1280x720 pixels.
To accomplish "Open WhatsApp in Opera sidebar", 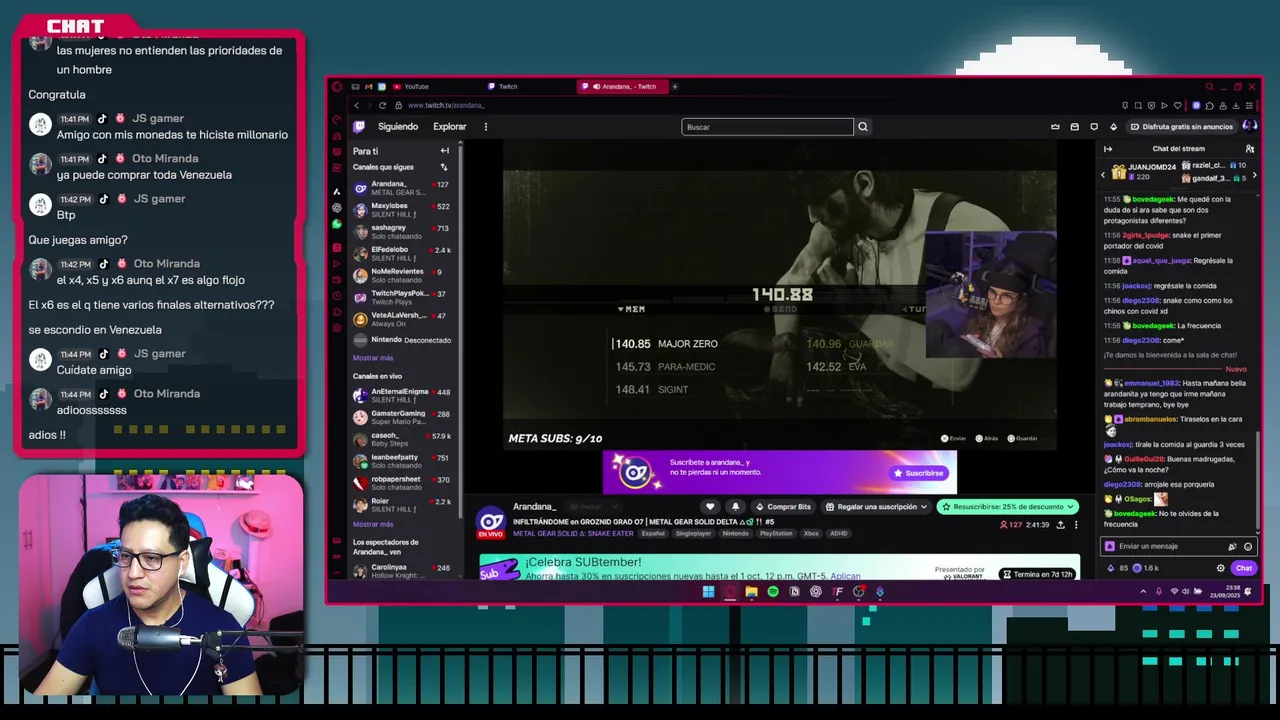I will click(337, 224).
